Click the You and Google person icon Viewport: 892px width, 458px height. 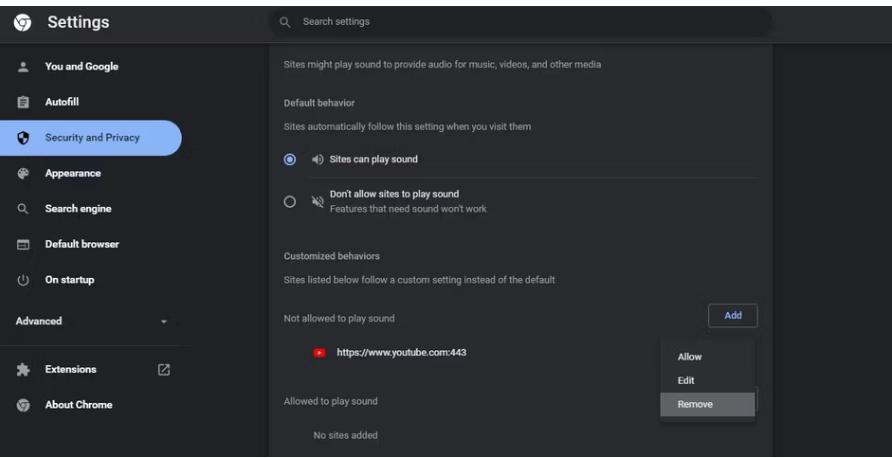click(23, 67)
